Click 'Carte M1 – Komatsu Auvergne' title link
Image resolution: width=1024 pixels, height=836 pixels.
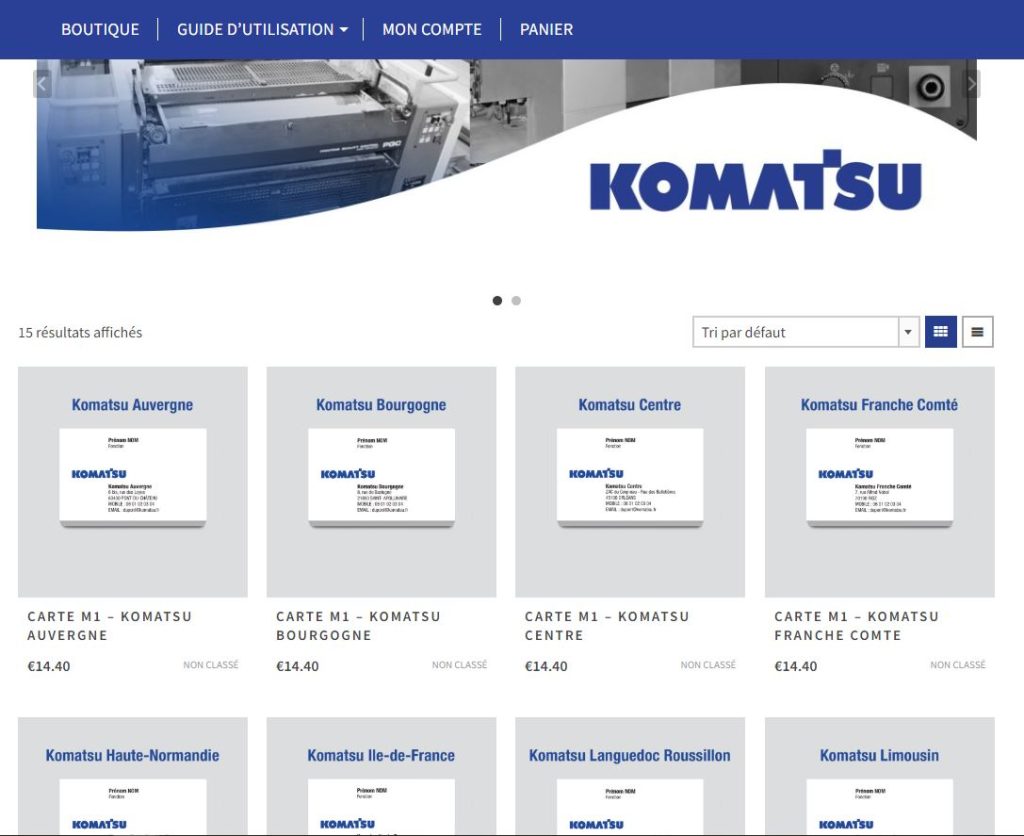tap(109, 625)
